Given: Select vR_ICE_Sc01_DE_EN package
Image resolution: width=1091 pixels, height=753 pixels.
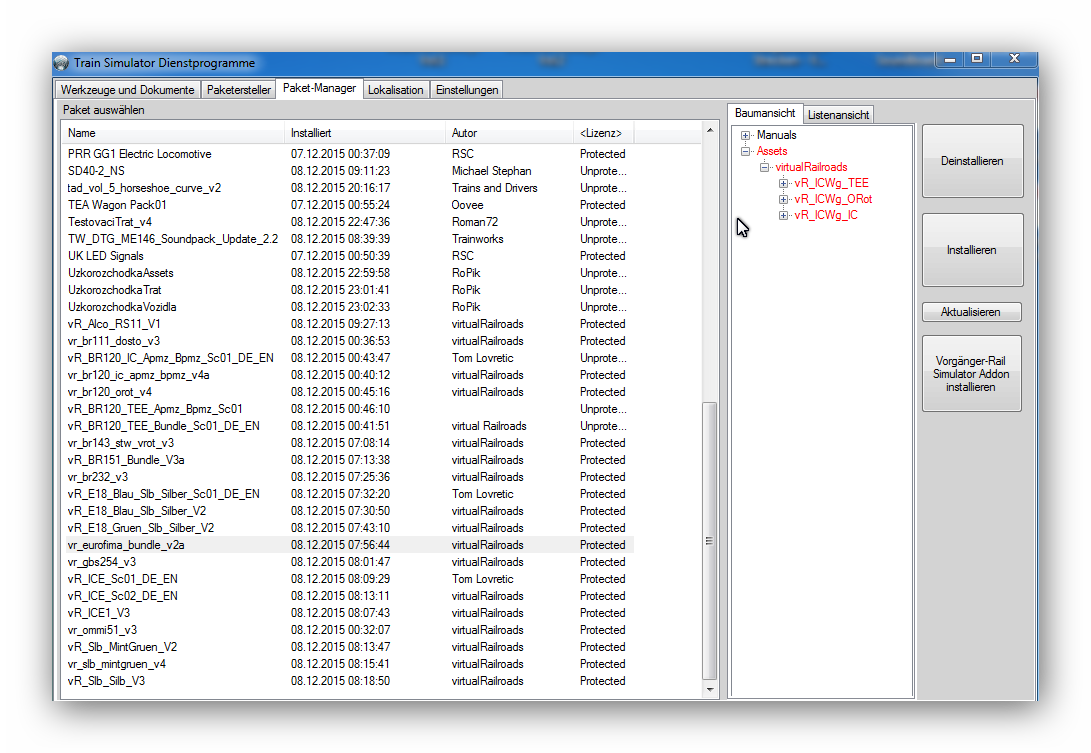Looking at the screenshot, I should pyautogui.click(x=348, y=579).
